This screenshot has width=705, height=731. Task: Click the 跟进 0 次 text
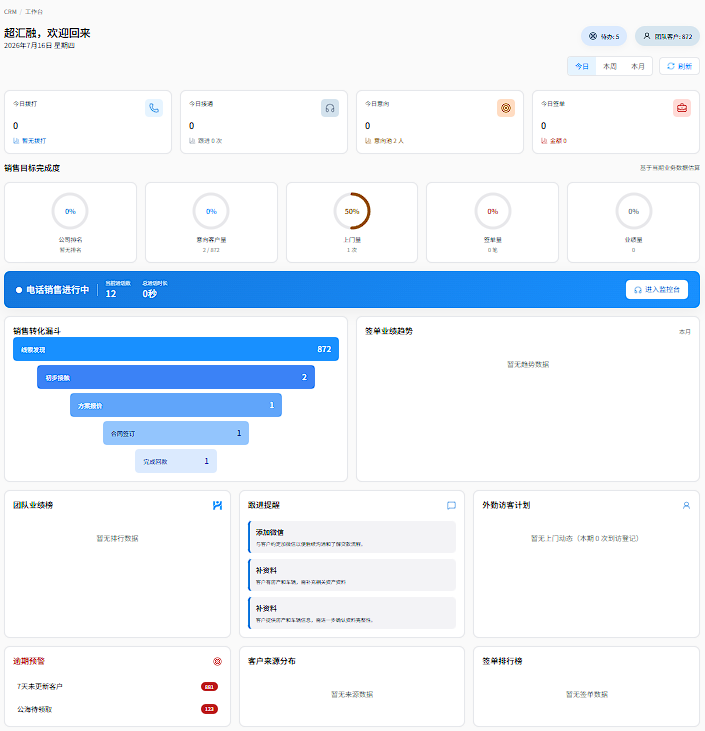pyautogui.click(x=210, y=141)
